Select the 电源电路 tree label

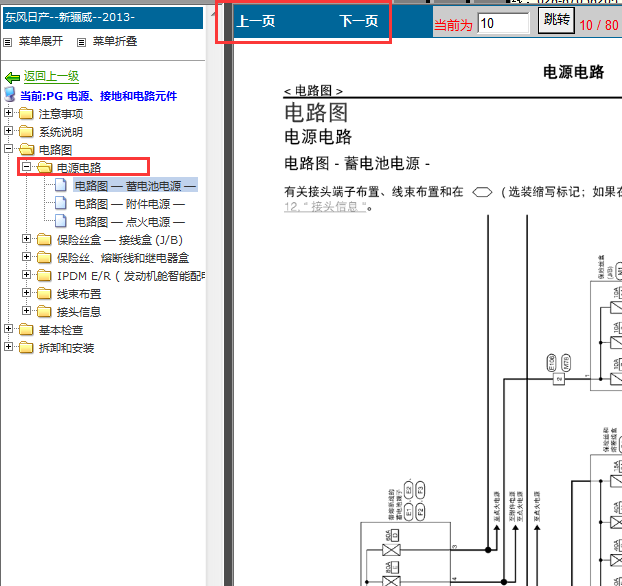pos(79,168)
